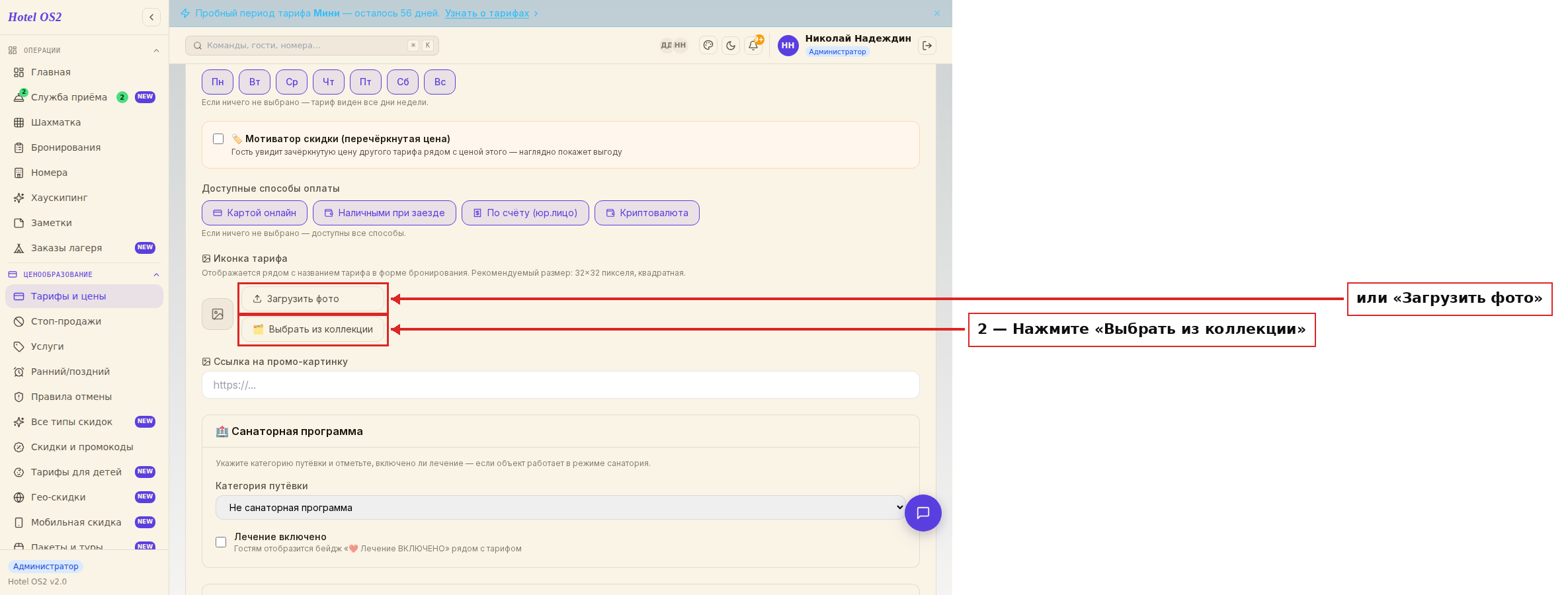This screenshot has height=595, width=1568.
Task: Open Служба приёма in the sidebar
Action: pos(84,97)
